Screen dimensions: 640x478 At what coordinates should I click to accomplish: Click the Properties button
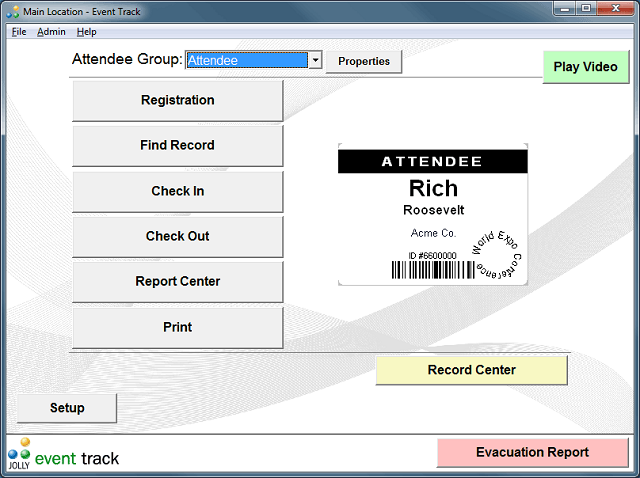364,61
